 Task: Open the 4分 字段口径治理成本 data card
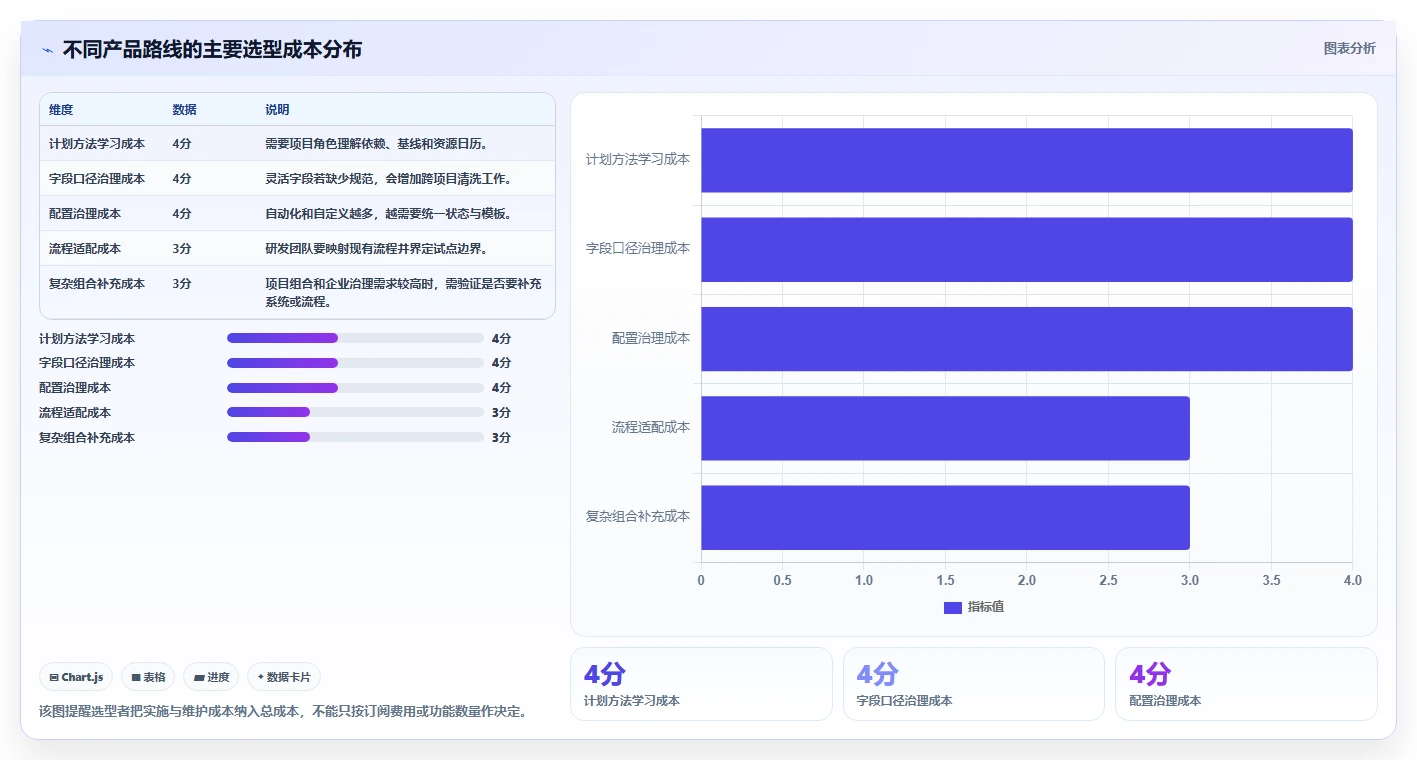[974, 684]
